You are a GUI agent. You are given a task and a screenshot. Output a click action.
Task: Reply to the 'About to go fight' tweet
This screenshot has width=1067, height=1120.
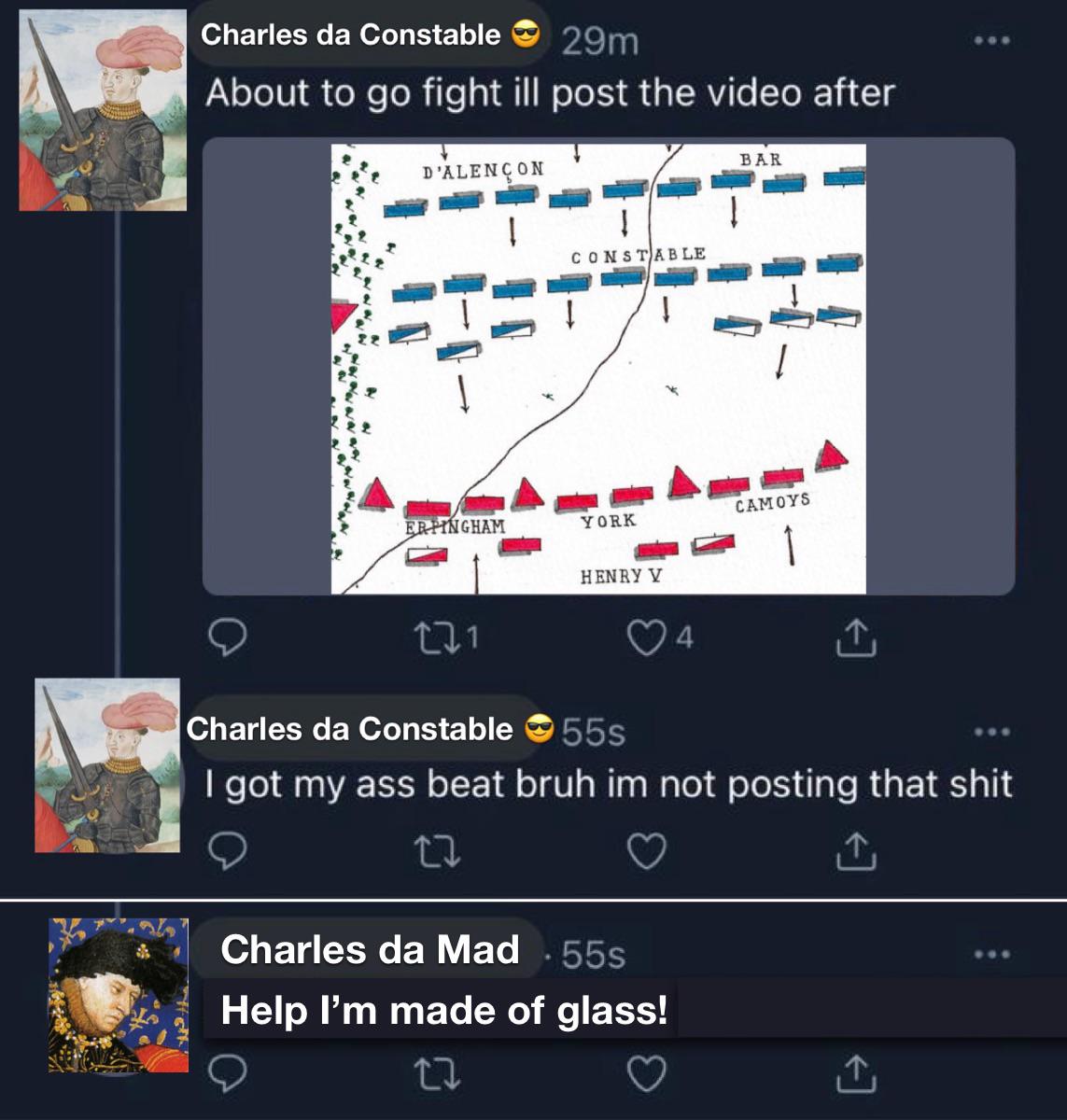tap(227, 638)
